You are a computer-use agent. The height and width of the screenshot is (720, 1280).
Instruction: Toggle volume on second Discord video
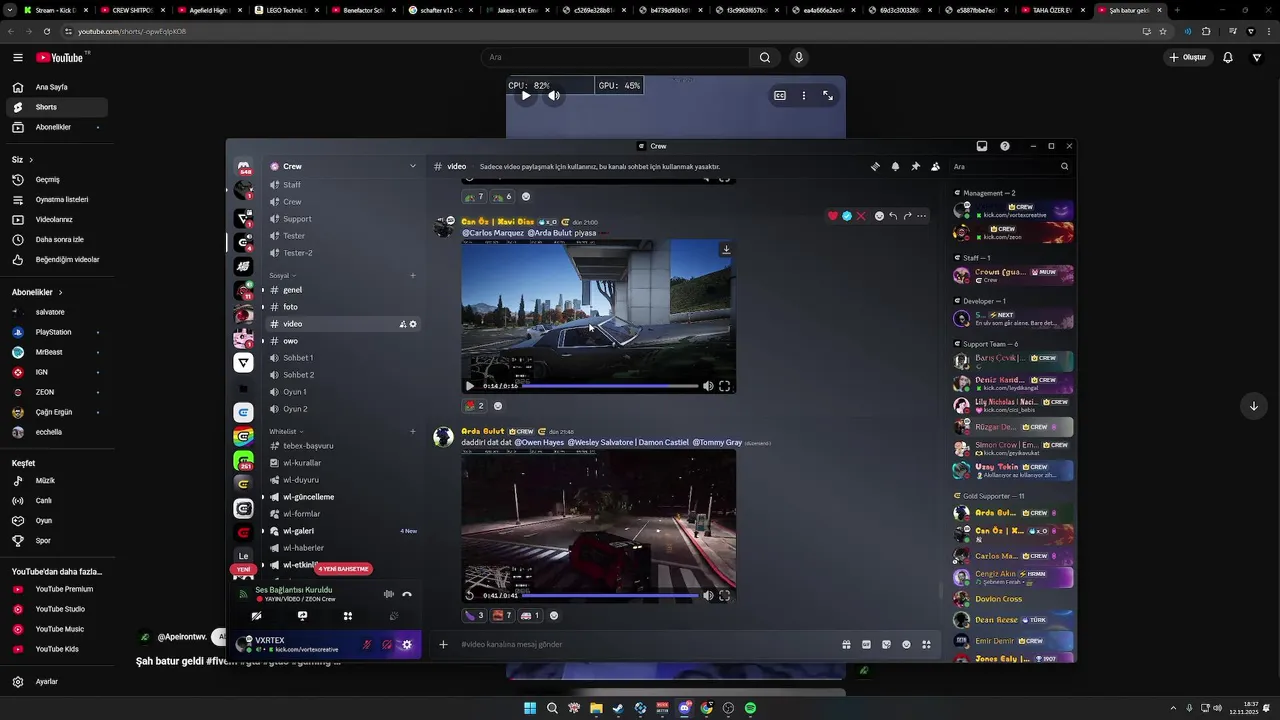pos(708,595)
